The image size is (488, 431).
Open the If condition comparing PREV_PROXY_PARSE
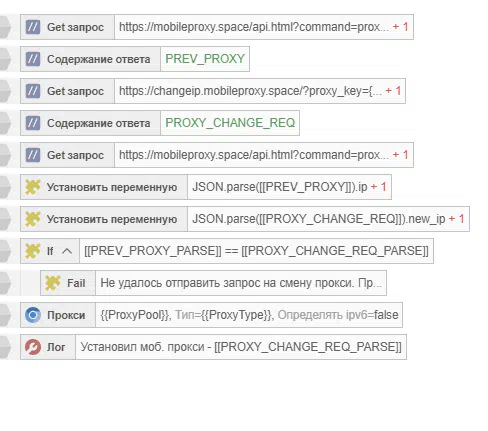(256, 251)
